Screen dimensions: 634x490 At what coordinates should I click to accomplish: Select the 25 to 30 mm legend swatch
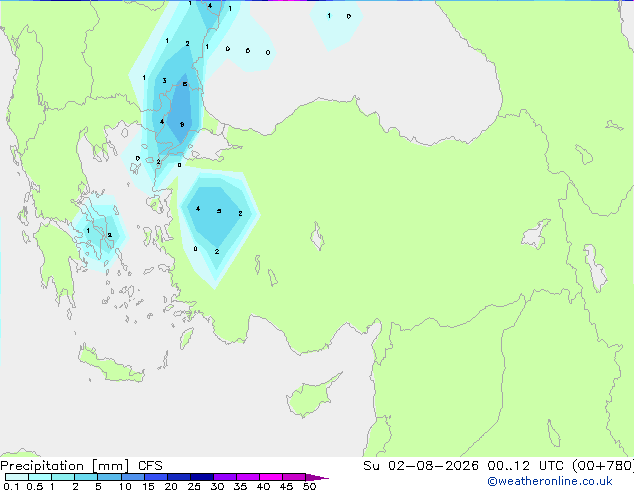tap(202, 477)
